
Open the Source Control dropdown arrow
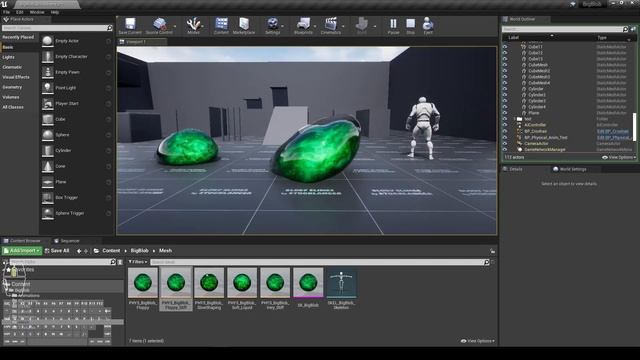175,26
